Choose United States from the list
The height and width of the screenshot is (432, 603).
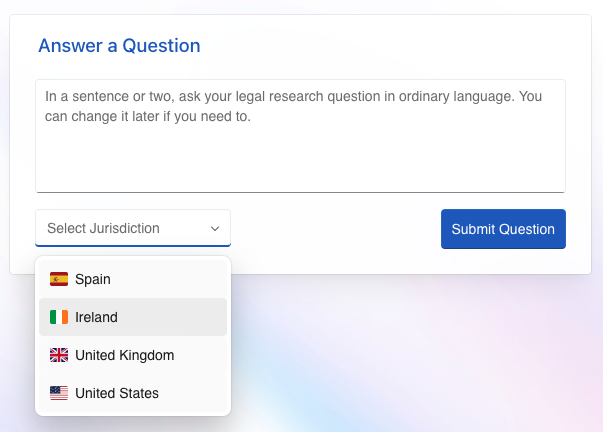coord(133,393)
